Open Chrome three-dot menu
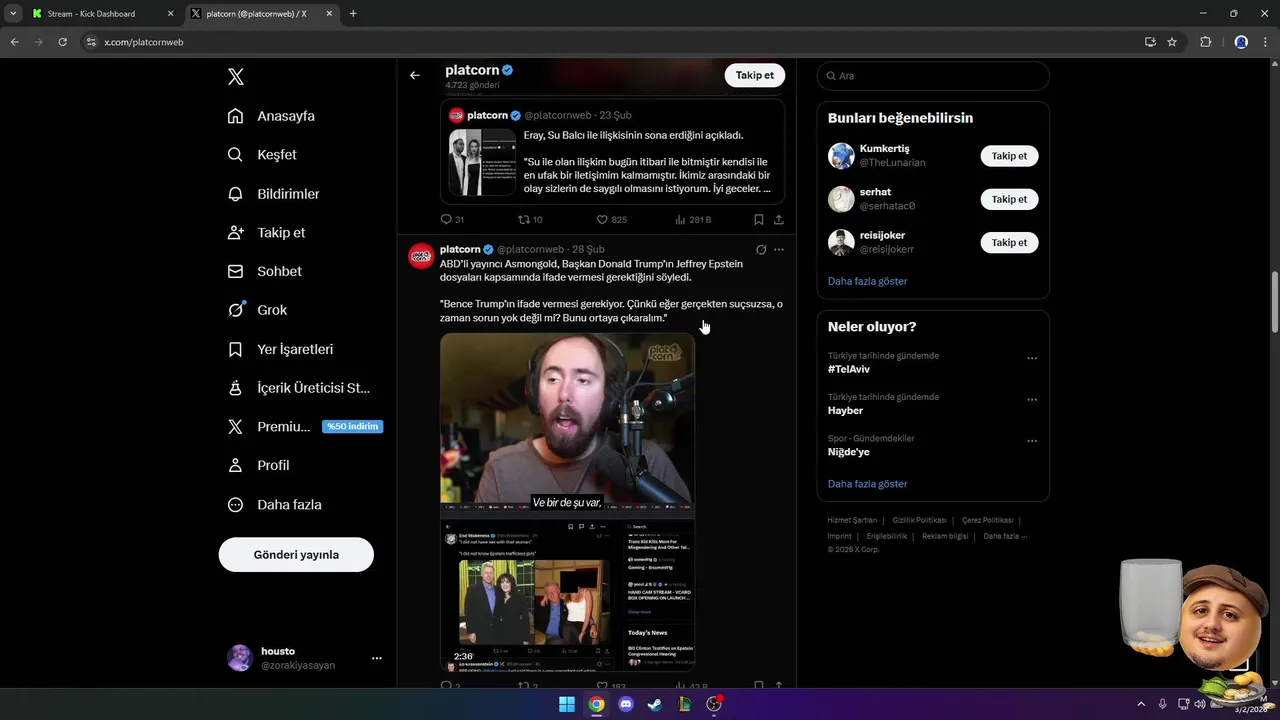 [x=1266, y=42]
